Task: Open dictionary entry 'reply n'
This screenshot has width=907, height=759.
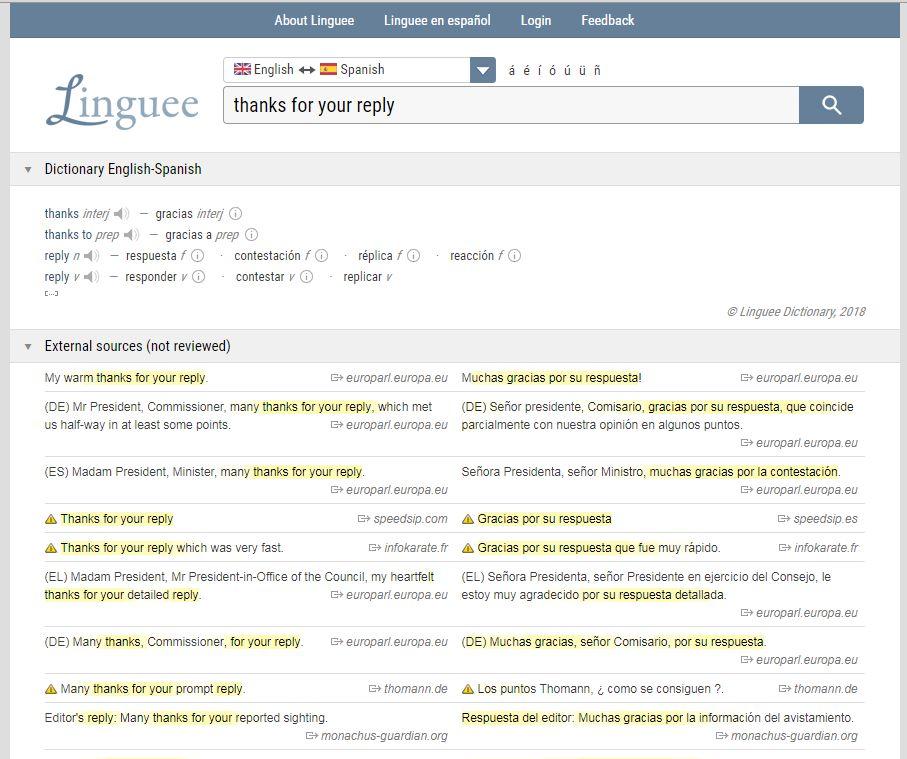Action: point(57,256)
